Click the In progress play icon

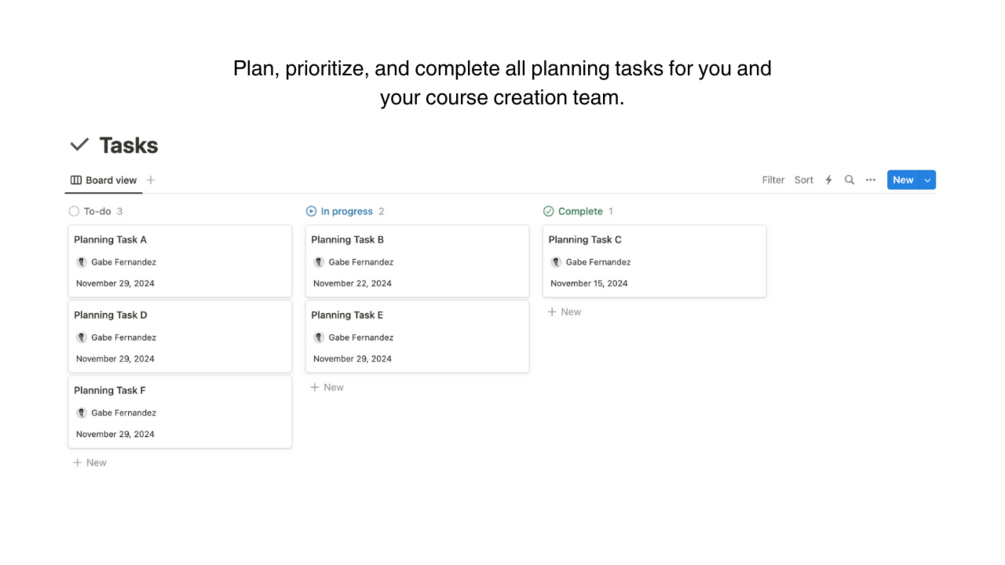point(311,211)
